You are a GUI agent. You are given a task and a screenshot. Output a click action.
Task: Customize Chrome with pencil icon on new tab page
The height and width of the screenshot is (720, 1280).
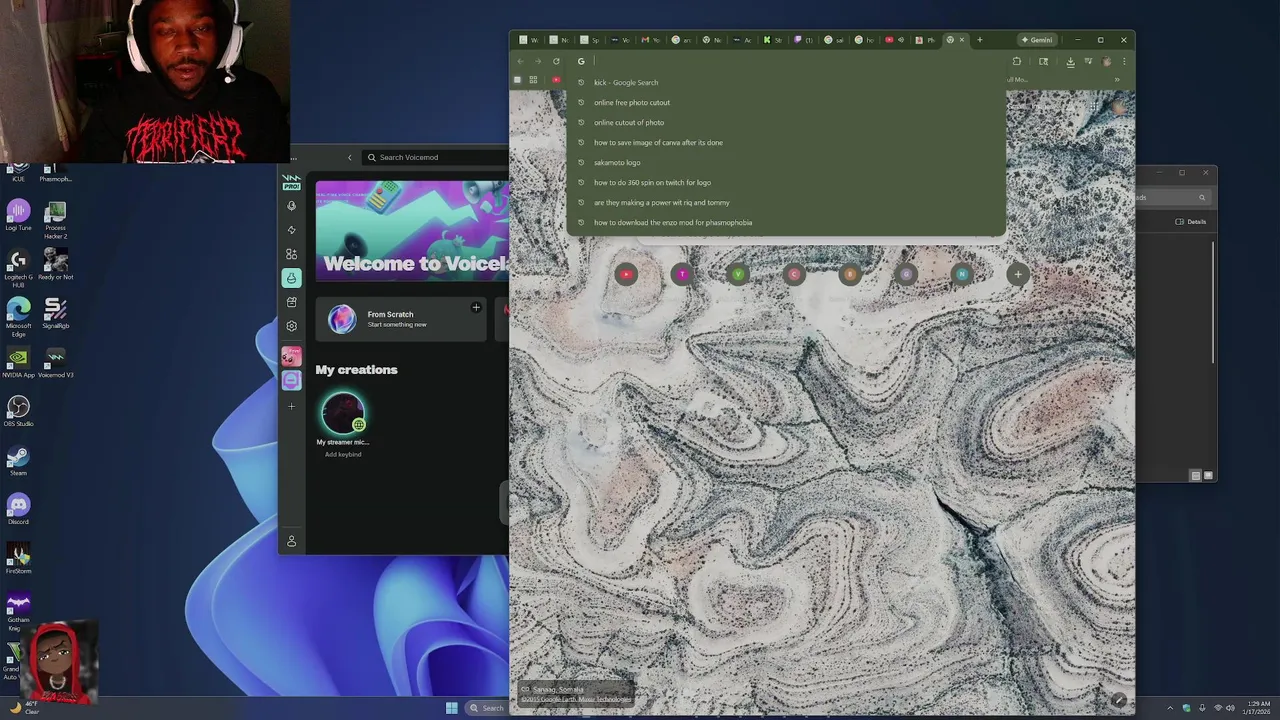click(1118, 700)
